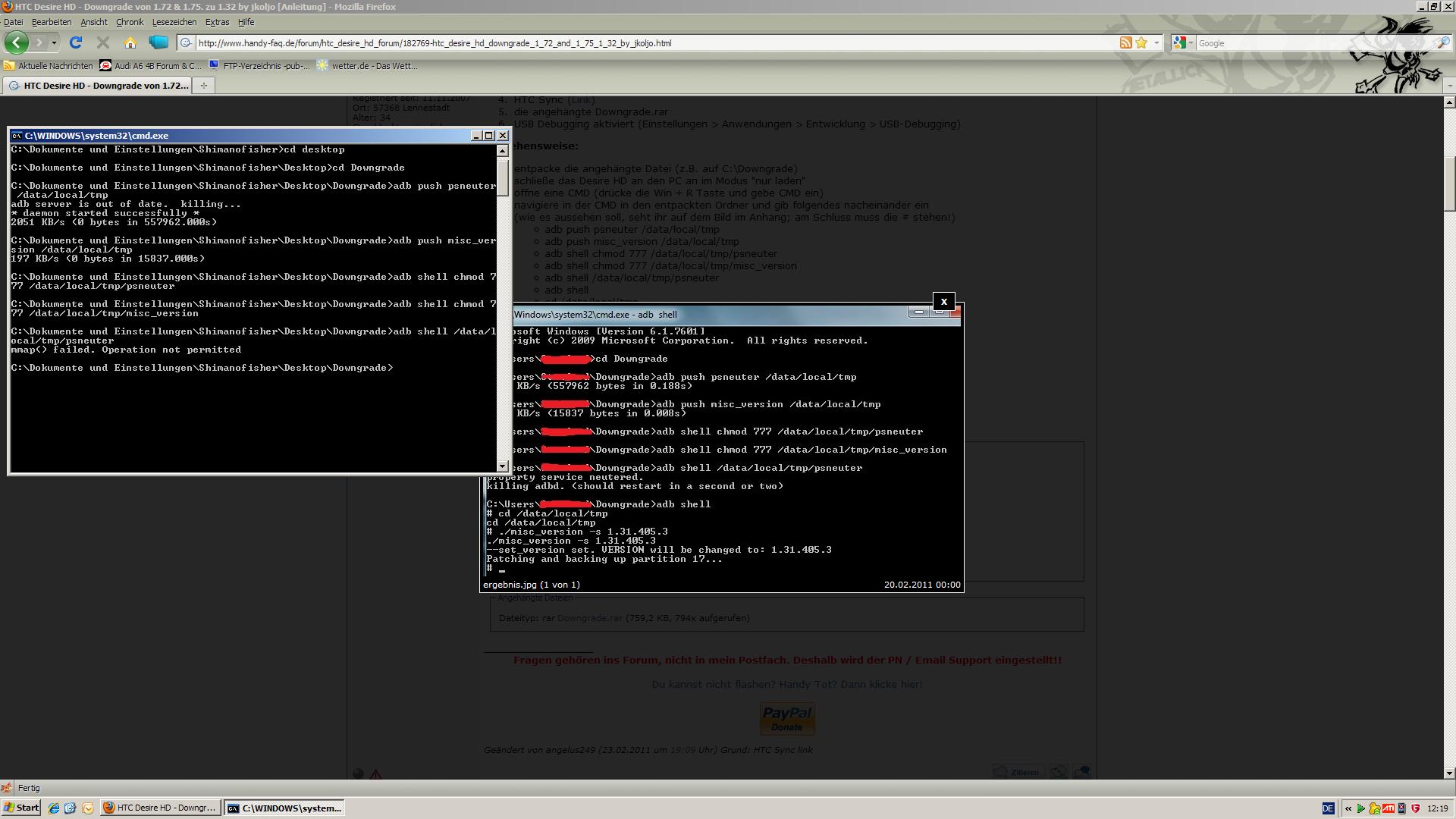Go to the Home page icon

130,42
